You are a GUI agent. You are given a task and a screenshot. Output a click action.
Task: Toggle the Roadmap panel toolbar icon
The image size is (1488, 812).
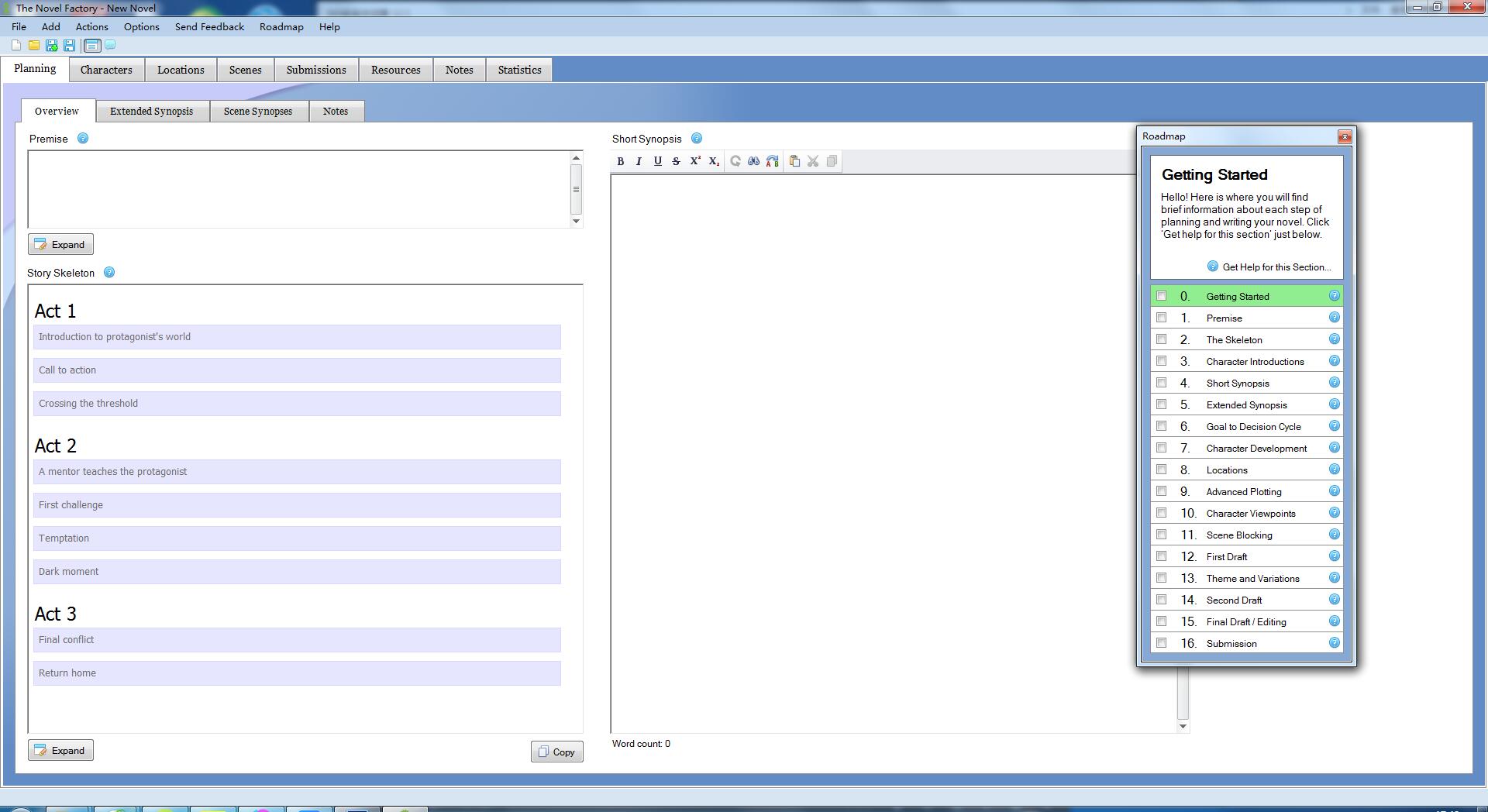(91, 46)
